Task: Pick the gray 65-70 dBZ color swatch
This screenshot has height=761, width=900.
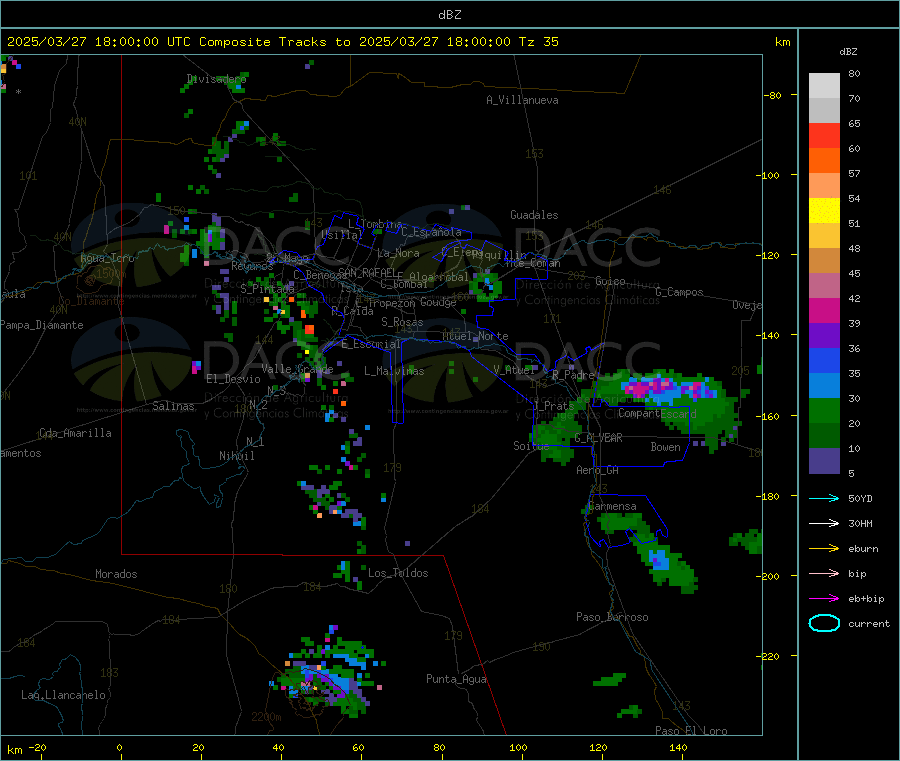Action: [x=824, y=111]
